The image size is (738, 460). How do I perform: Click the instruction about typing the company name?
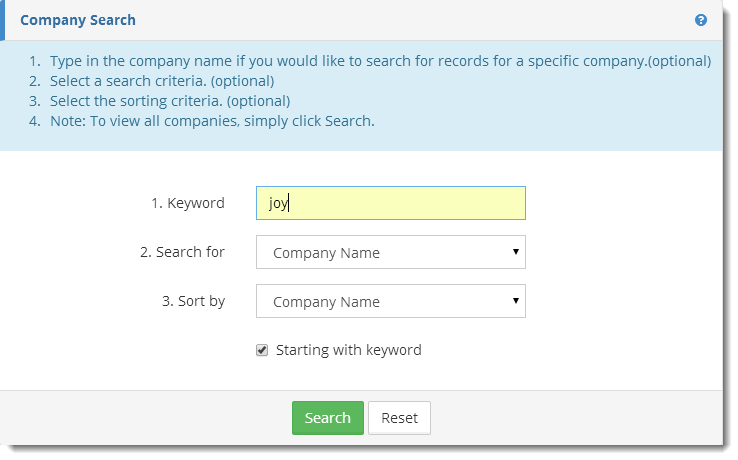(x=380, y=61)
